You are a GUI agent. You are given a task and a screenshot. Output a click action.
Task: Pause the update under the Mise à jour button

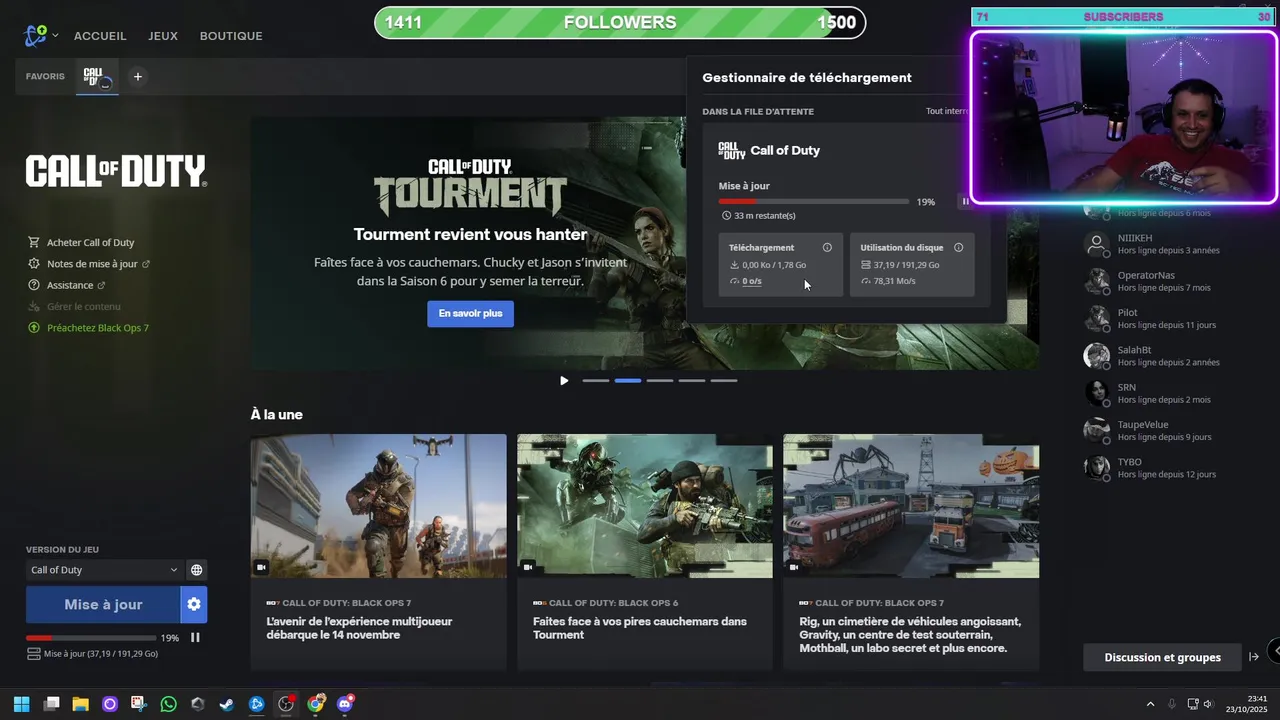click(195, 638)
